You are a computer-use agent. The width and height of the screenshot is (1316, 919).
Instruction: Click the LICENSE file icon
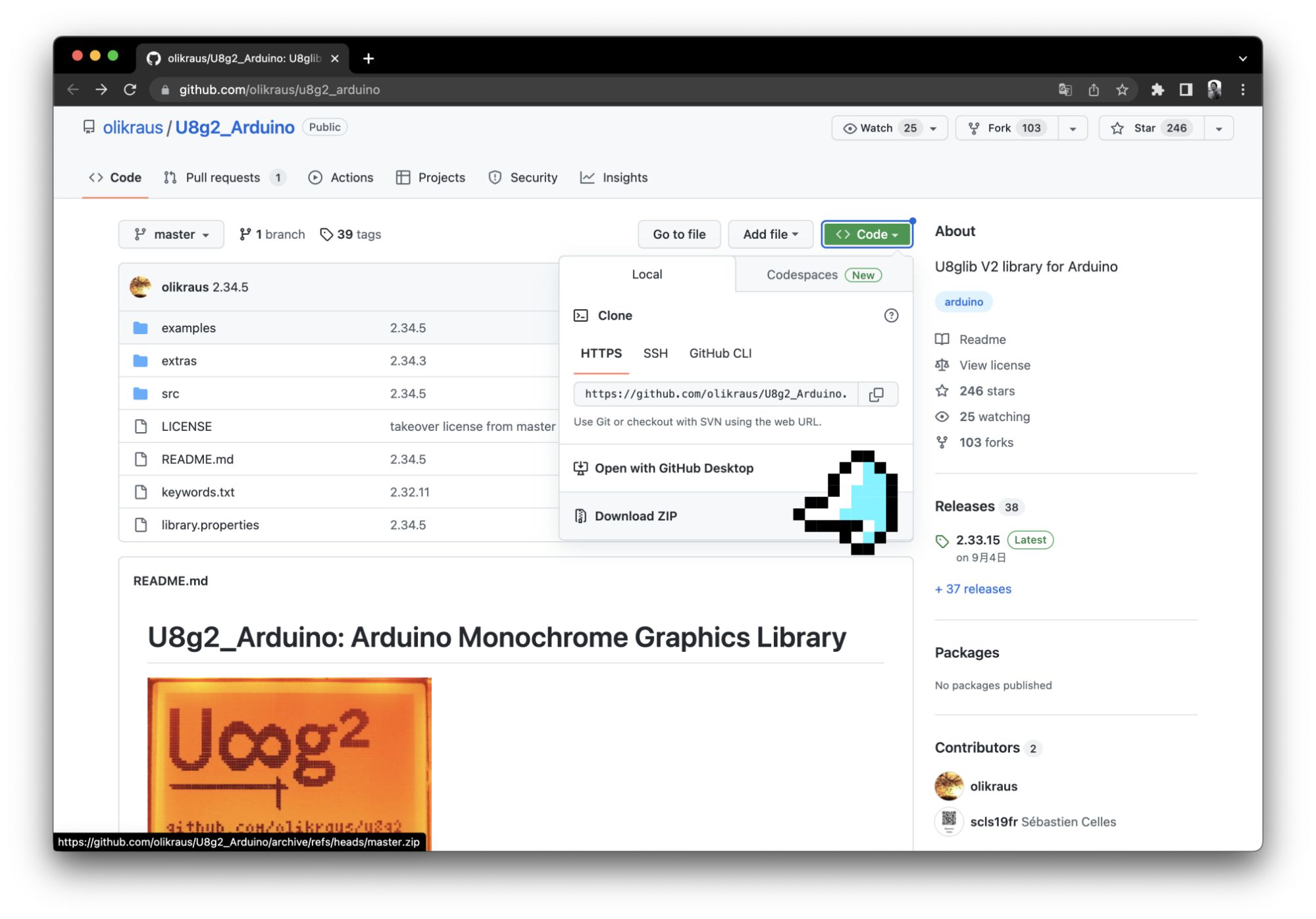[x=140, y=426]
